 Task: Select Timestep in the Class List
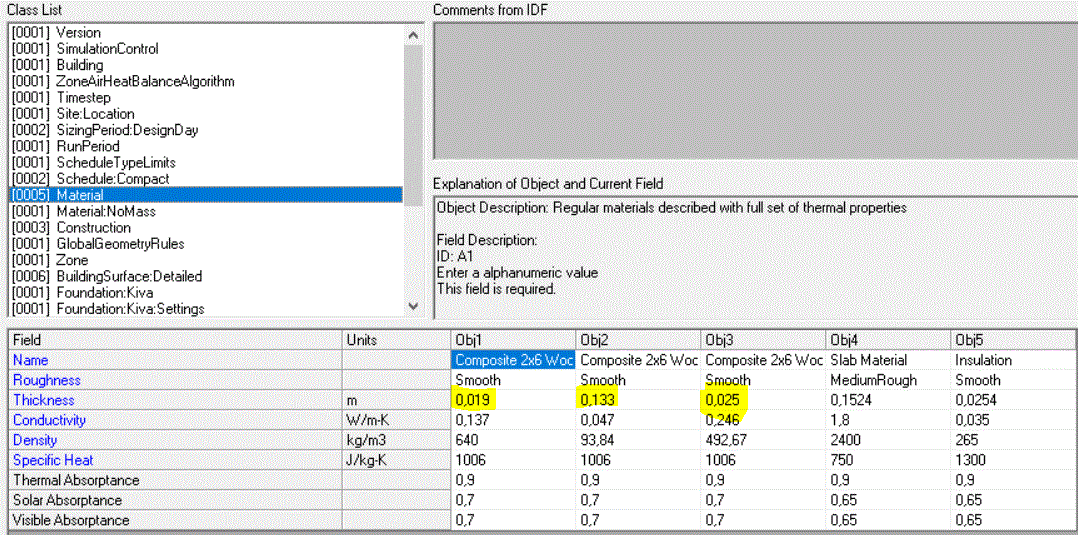(x=206, y=98)
